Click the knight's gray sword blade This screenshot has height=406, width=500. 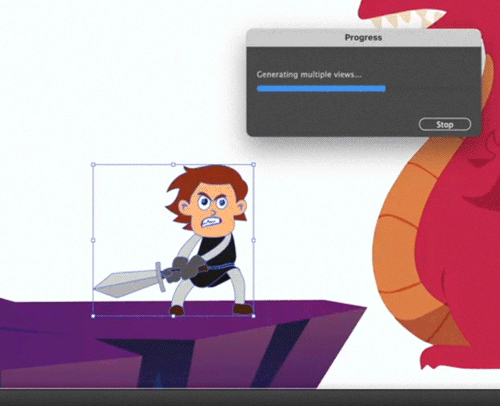coord(128,284)
